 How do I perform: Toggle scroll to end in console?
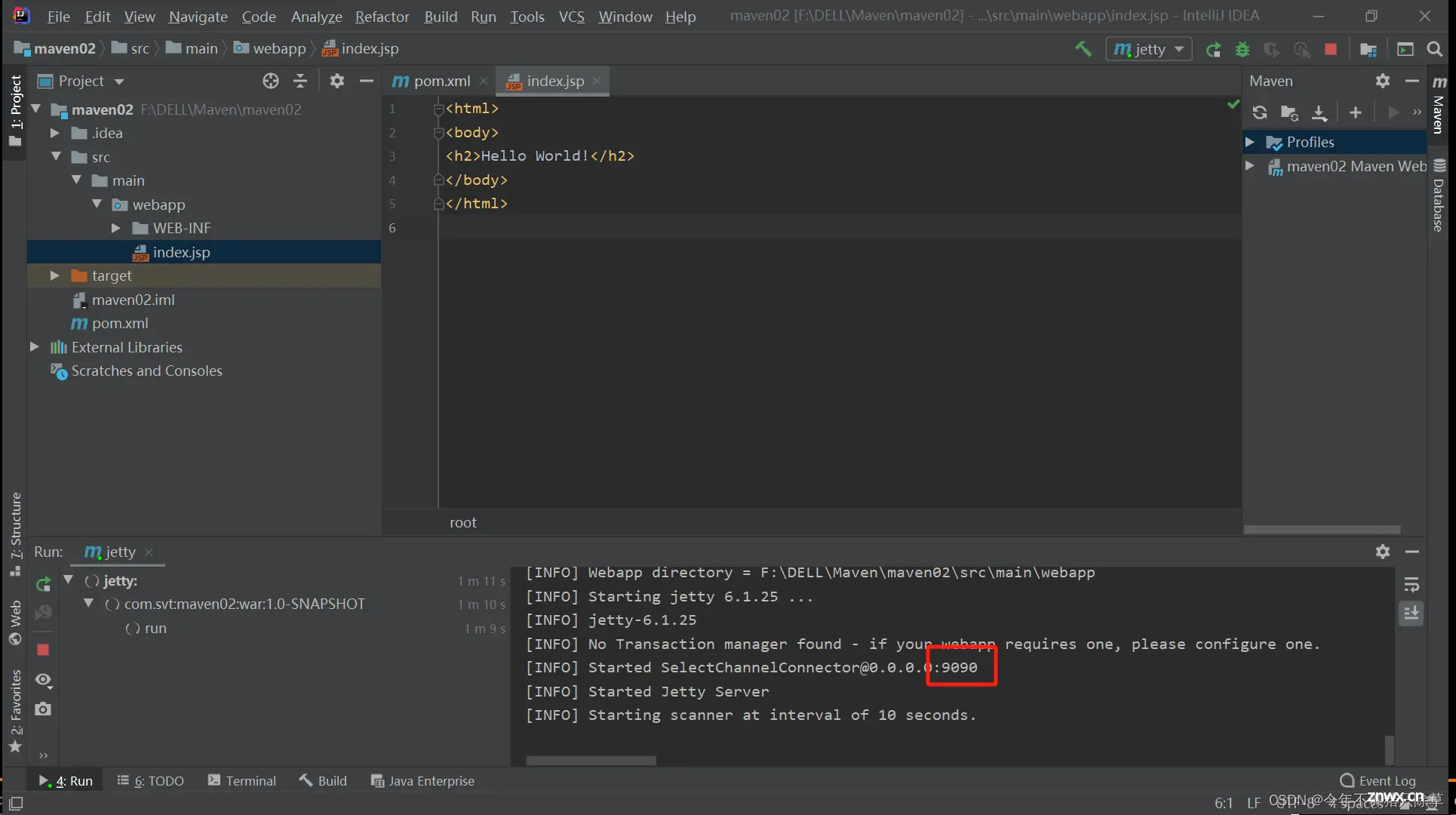click(x=1411, y=614)
